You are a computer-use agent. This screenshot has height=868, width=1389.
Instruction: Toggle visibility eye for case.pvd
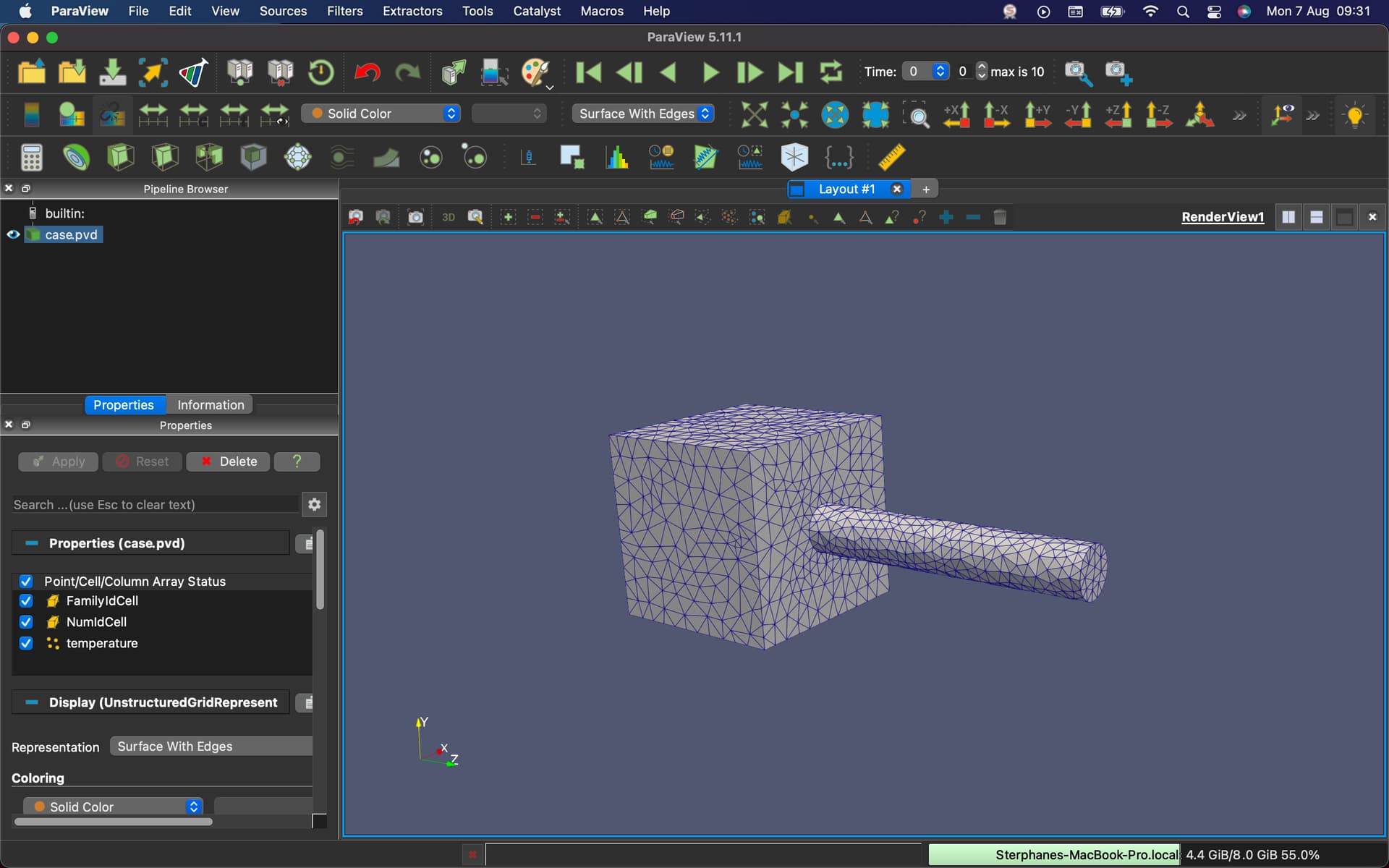click(x=13, y=234)
